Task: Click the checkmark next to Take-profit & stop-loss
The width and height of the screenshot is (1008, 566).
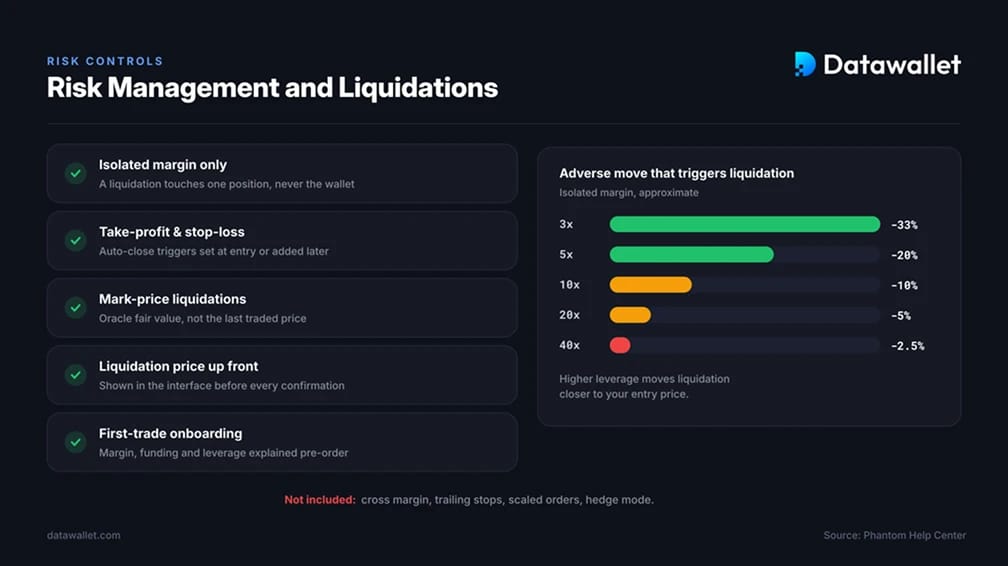Action: pyautogui.click(x=76, y=241)
